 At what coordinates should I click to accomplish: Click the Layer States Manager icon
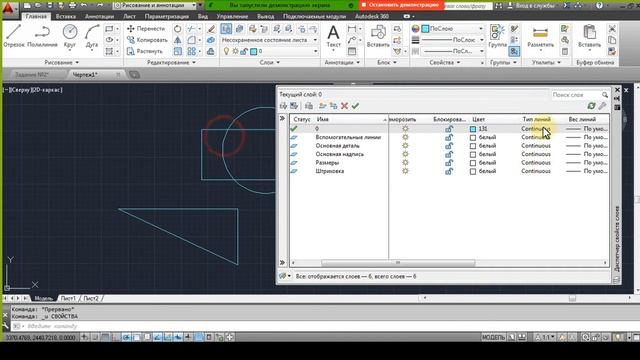tap(309, 106)
